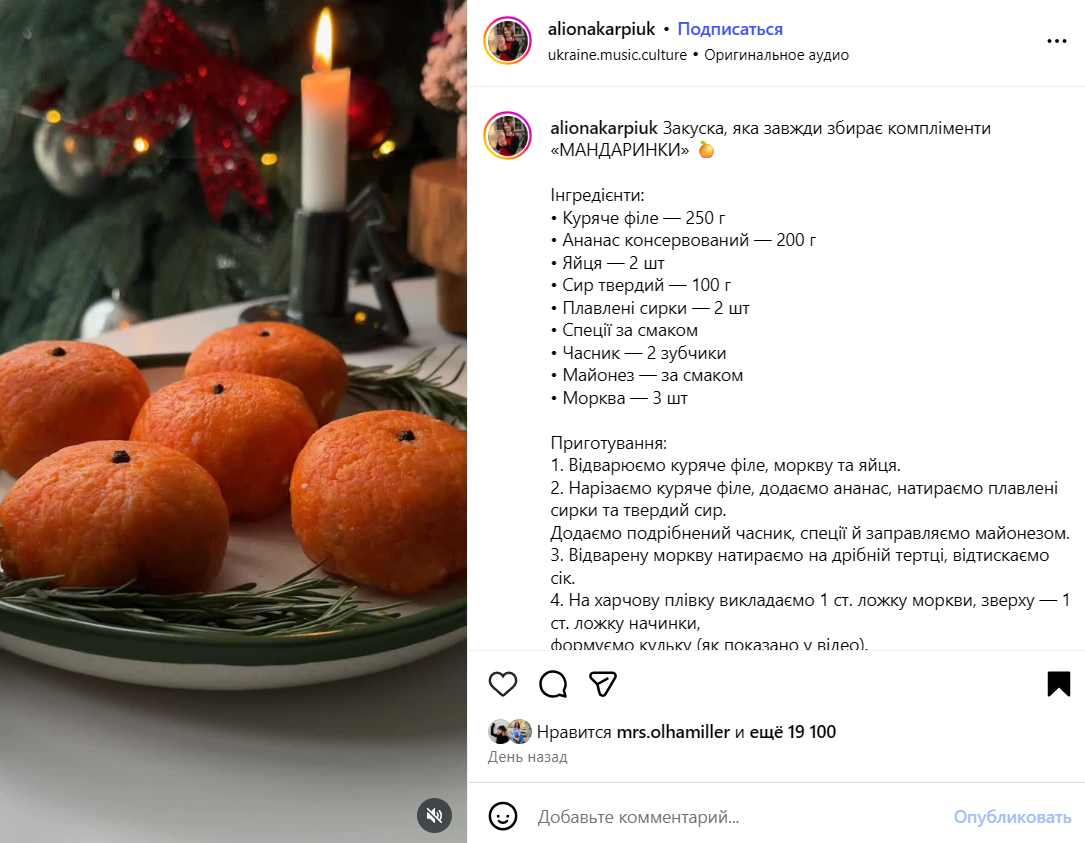Viewport: 1085px width, 843px height.
Task: Click the muted speaker icon on the video
Action: pos(434,816)
